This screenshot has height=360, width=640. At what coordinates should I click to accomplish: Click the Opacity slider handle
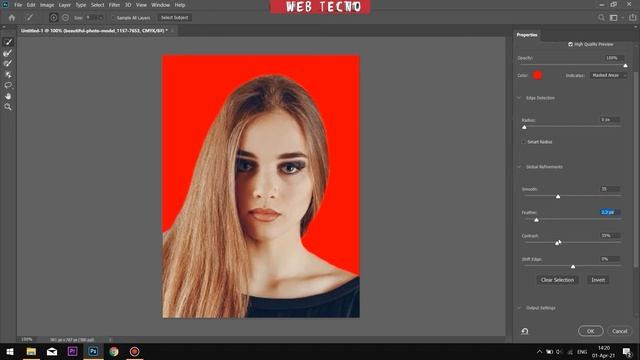click(x=625, y=66)
